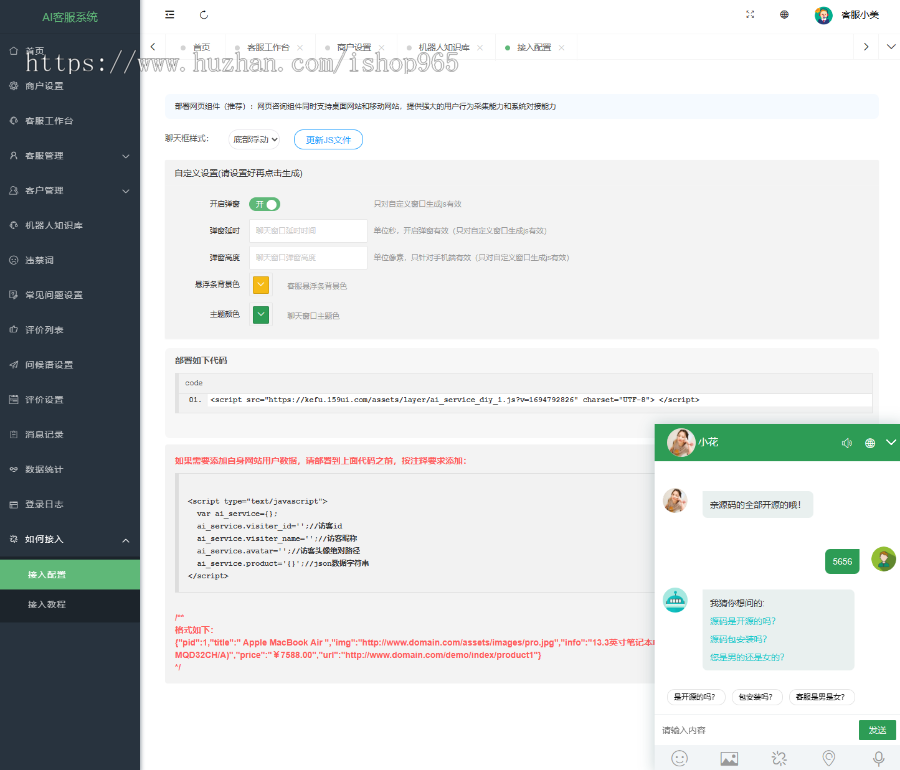Enter fullscreen using the header icon
The height and width of the screenshot is (770, 900).
(x=751, y=15)
